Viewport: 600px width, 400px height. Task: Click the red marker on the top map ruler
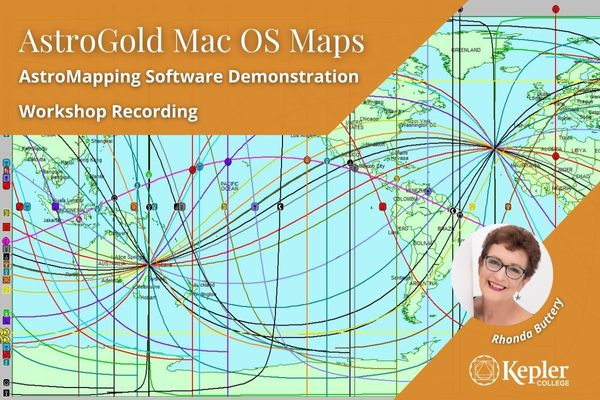(556, 9)
